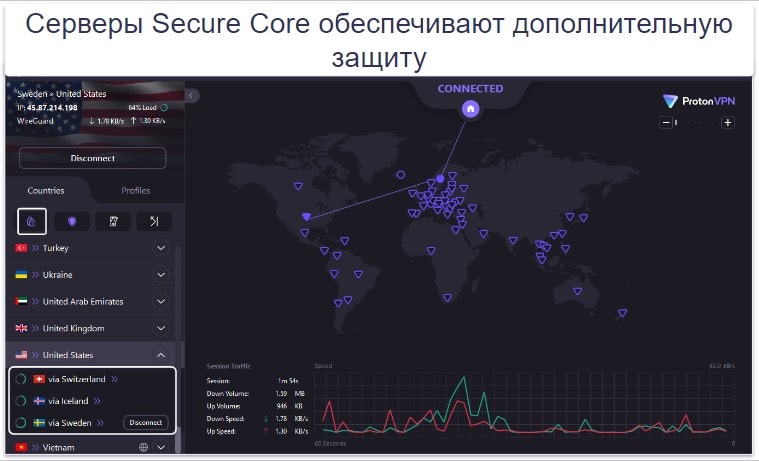Switch to the Profiles tab
Screen dimensions: 759x461
pyautogui.click(x=136, y=191)
